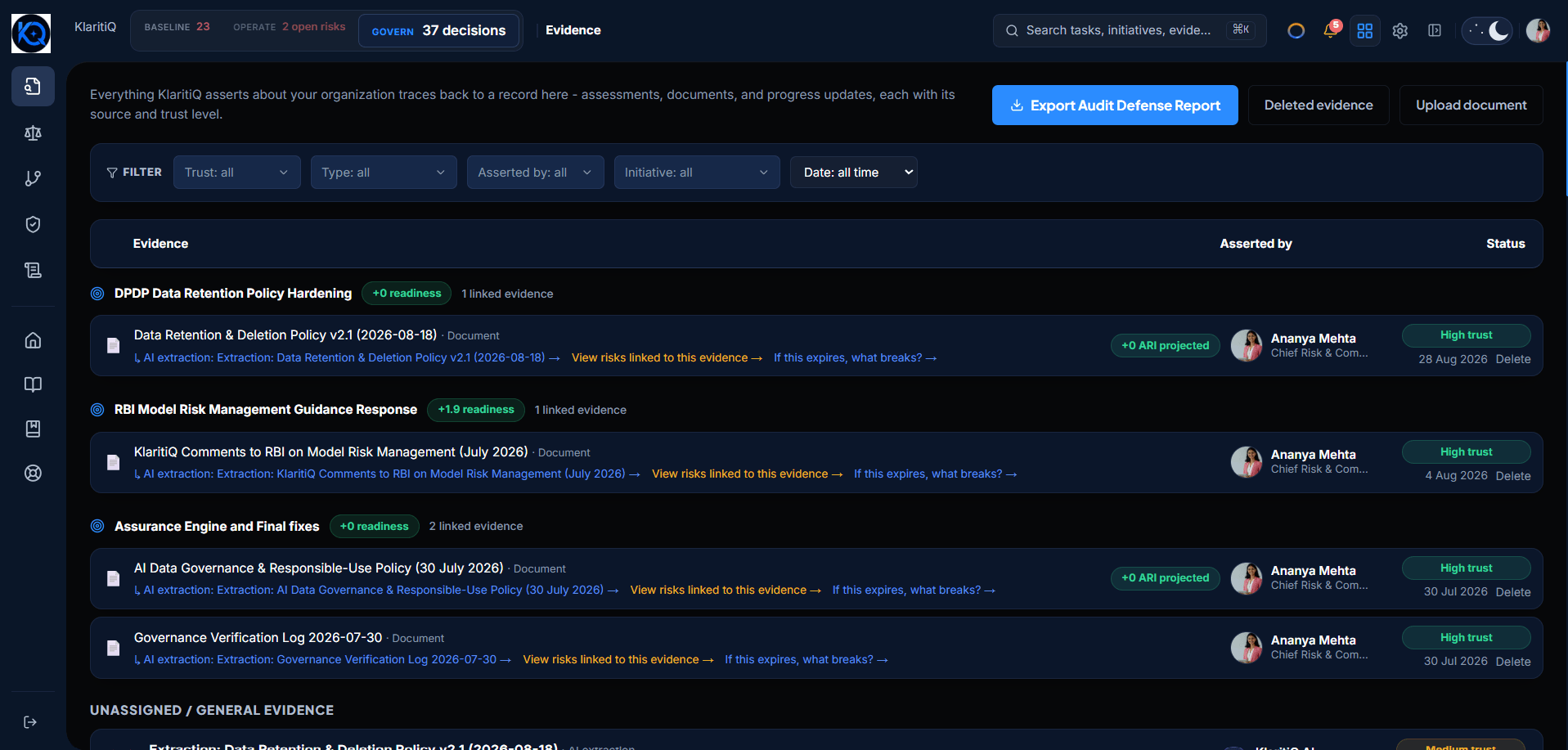Switch to the GOVERN 37 decisions tab
1568x750 pixels.
tap(439, 31)
